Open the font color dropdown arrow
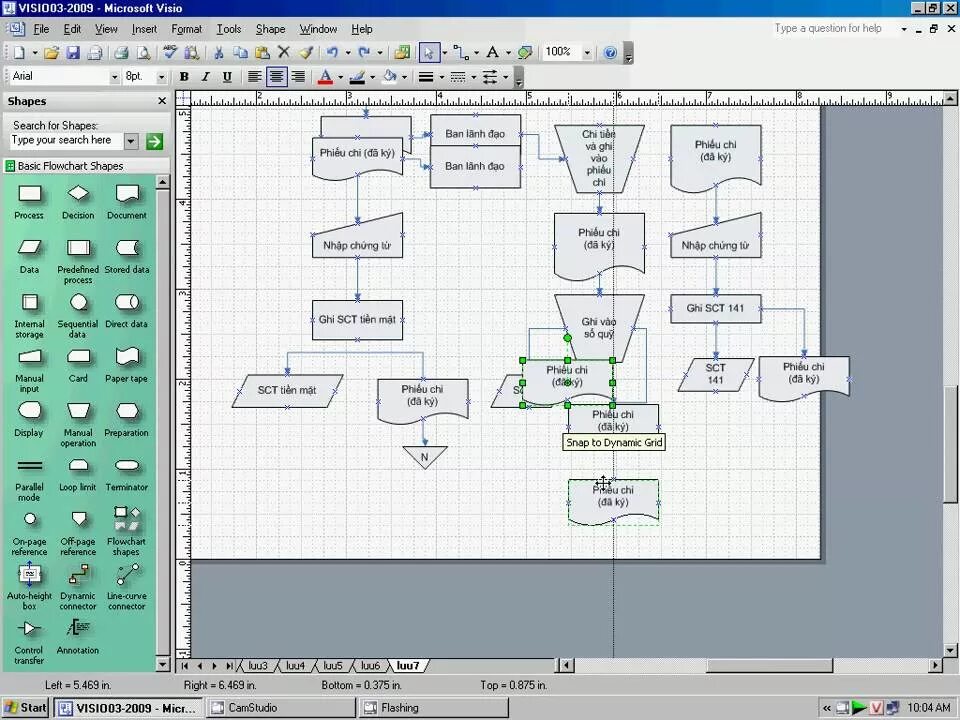Image resolution: width=960 pixels, height=720 pixels. pos(340,77)
